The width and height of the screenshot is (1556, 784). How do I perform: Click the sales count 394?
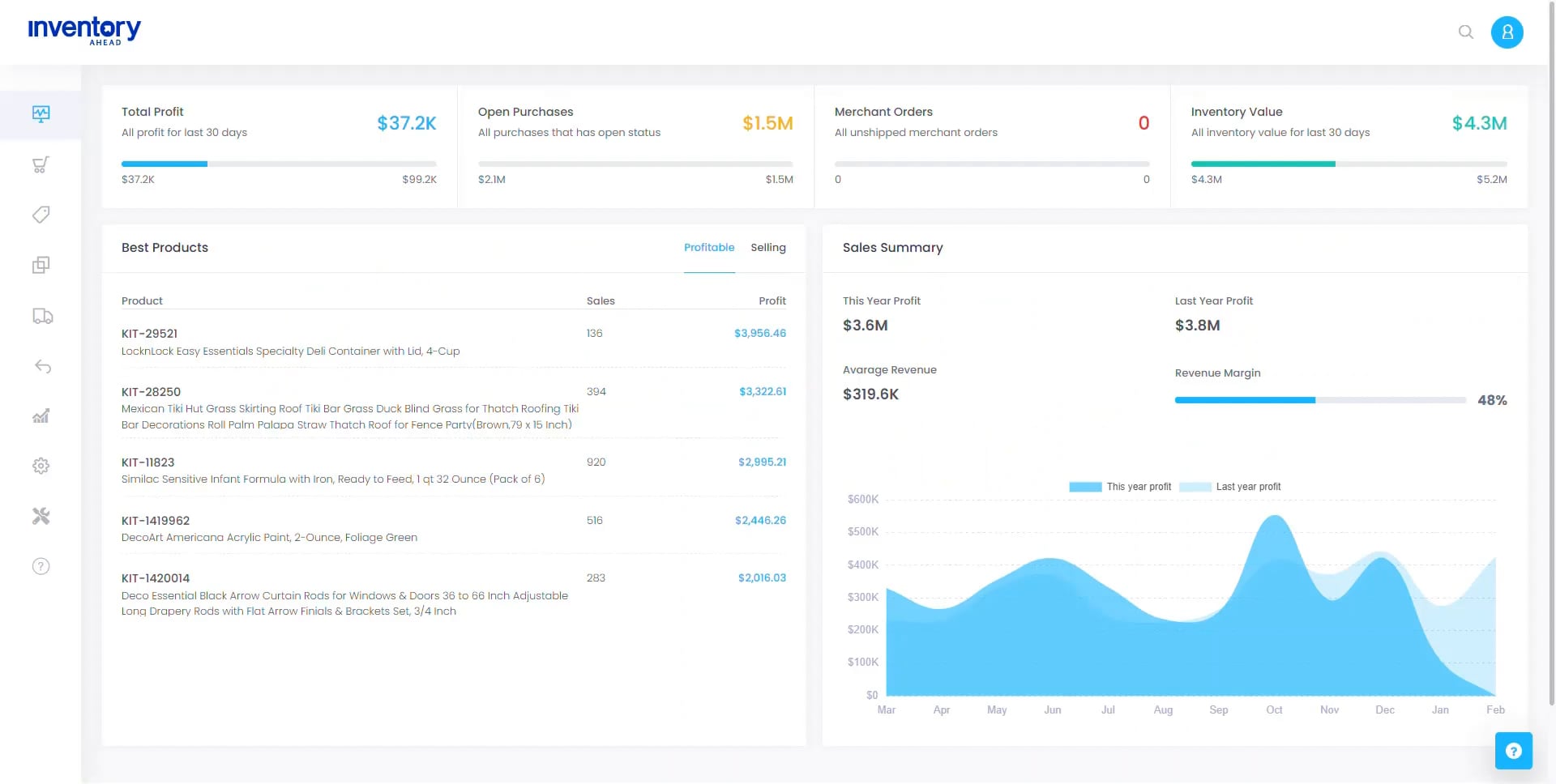click(596, 392)
